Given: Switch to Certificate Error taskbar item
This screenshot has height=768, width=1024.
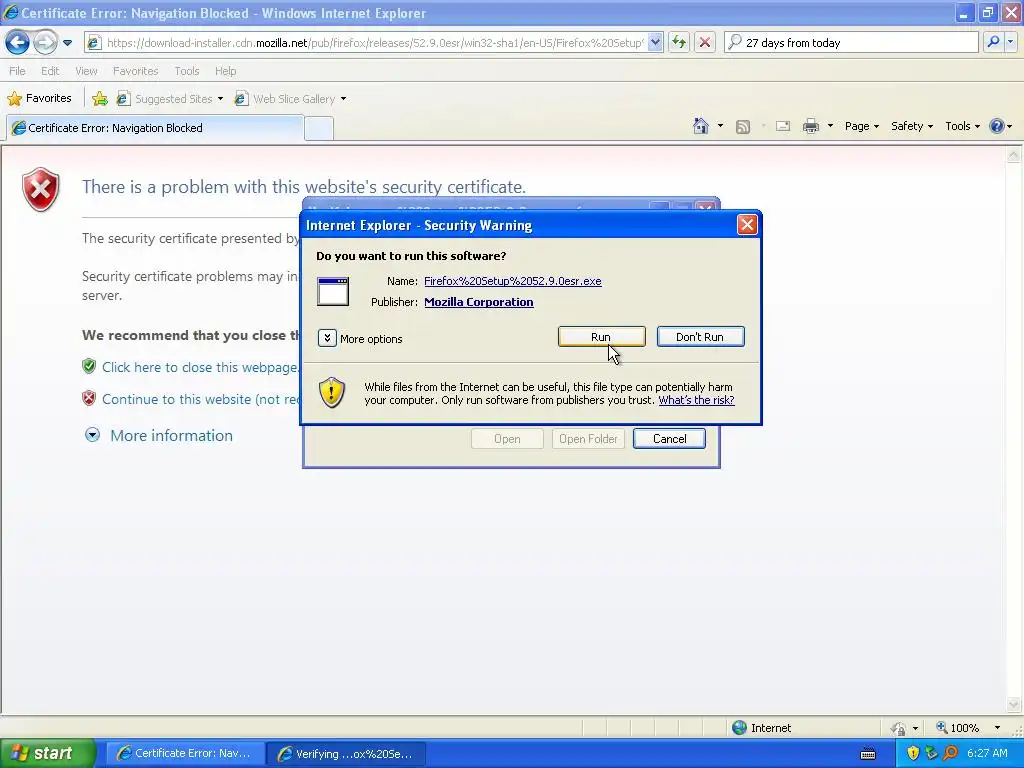Looking at the screenshot, I should point(185,754).
